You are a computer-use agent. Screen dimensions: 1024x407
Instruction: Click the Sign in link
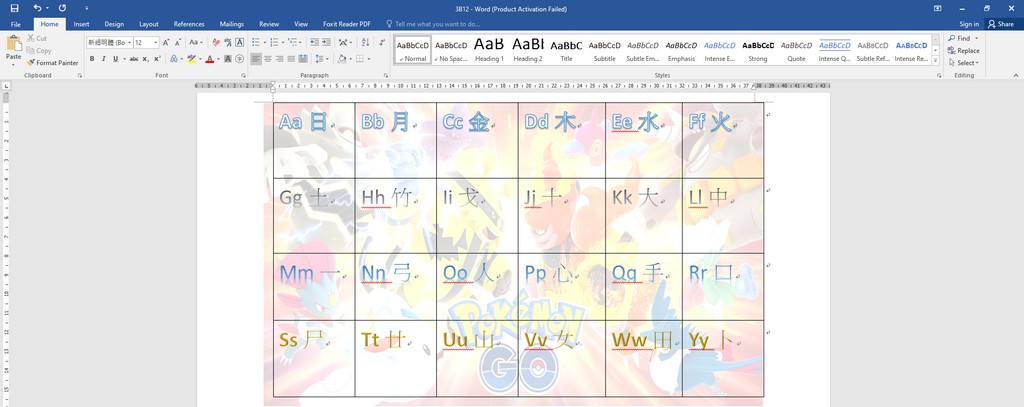point(969,24)
